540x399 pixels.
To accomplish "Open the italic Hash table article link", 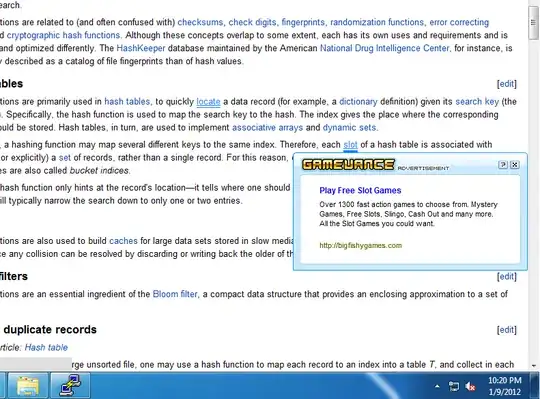I will (x=46, y=347).
